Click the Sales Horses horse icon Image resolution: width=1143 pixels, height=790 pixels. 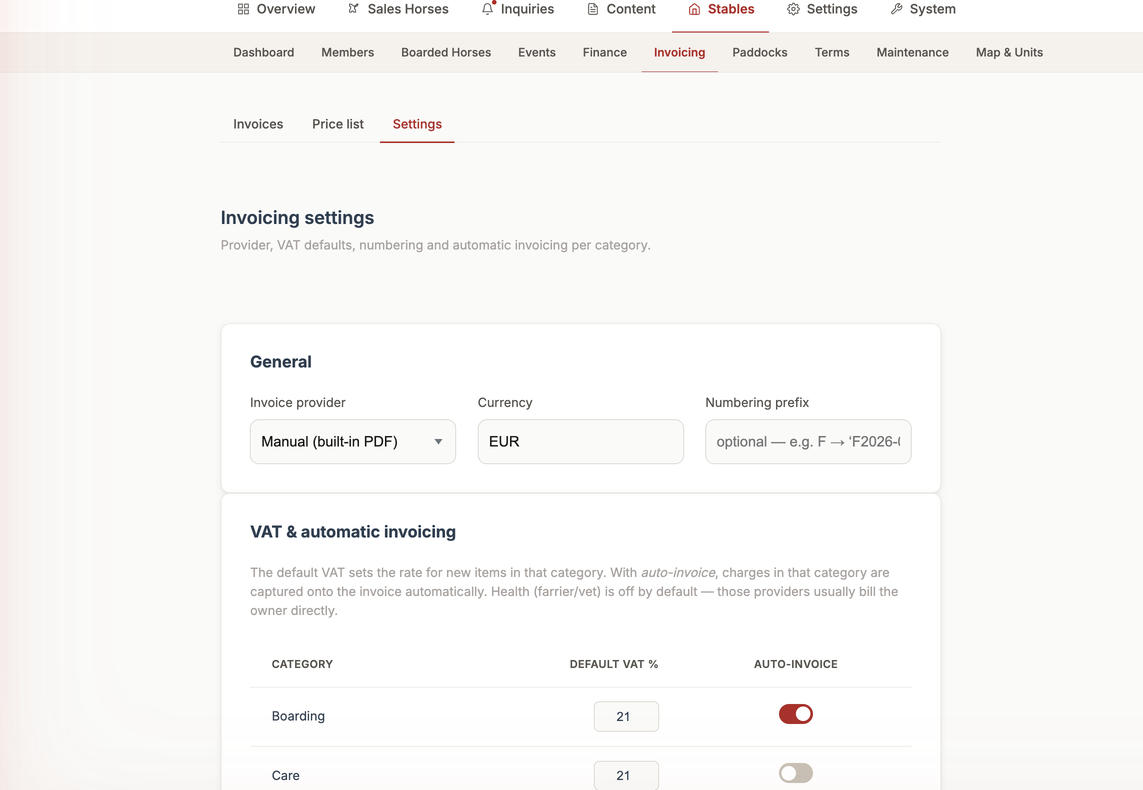[x=354, y=9]
